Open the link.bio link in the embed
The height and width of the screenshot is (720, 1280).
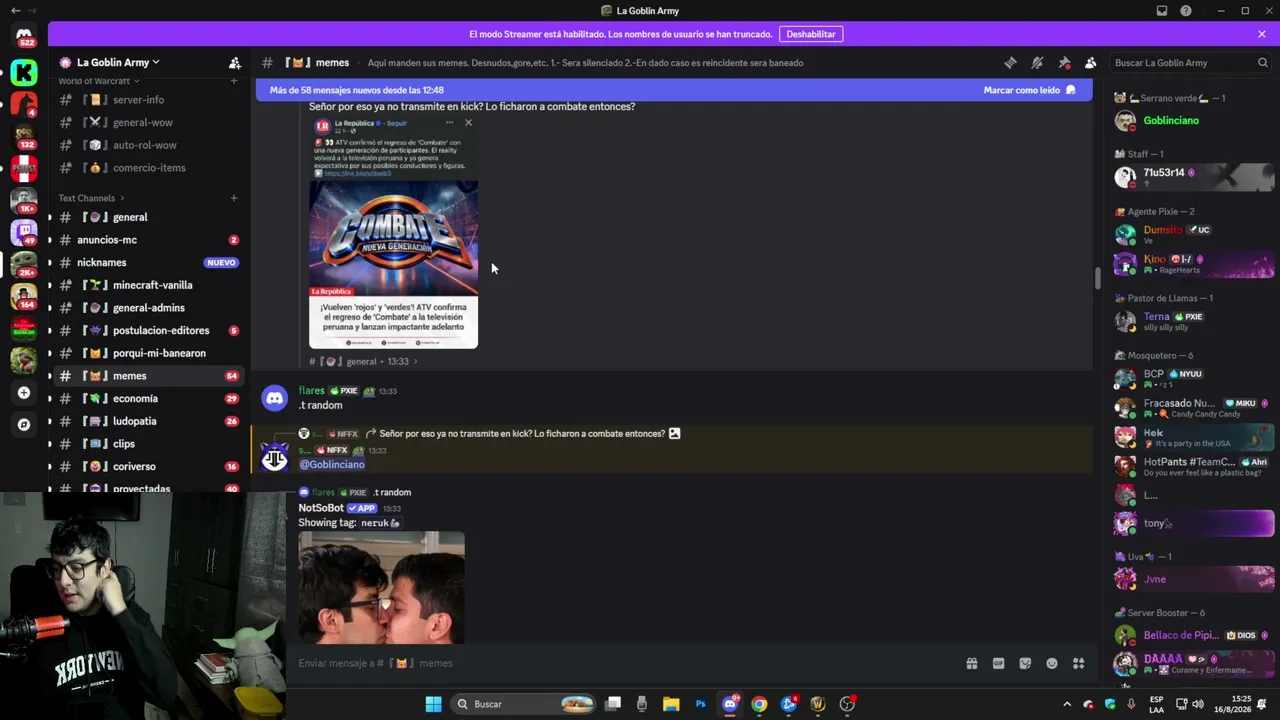point(358,173)
